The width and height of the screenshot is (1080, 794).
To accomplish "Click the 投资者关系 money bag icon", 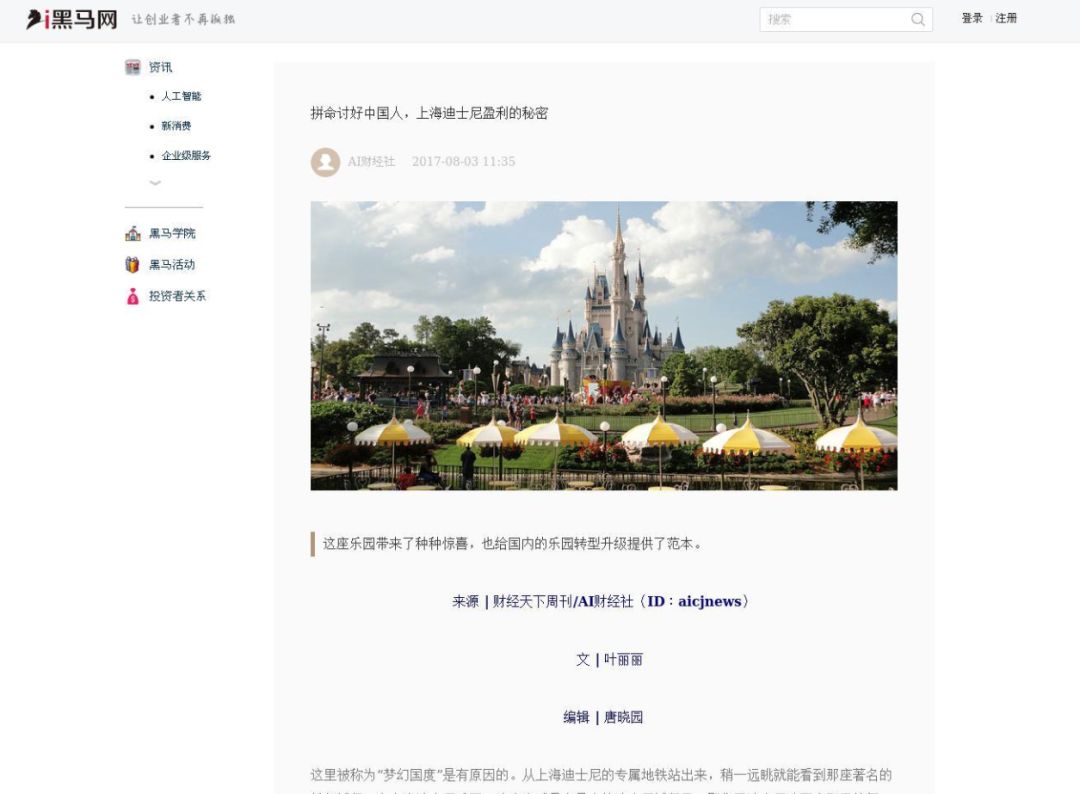I will tap(133, 296).
